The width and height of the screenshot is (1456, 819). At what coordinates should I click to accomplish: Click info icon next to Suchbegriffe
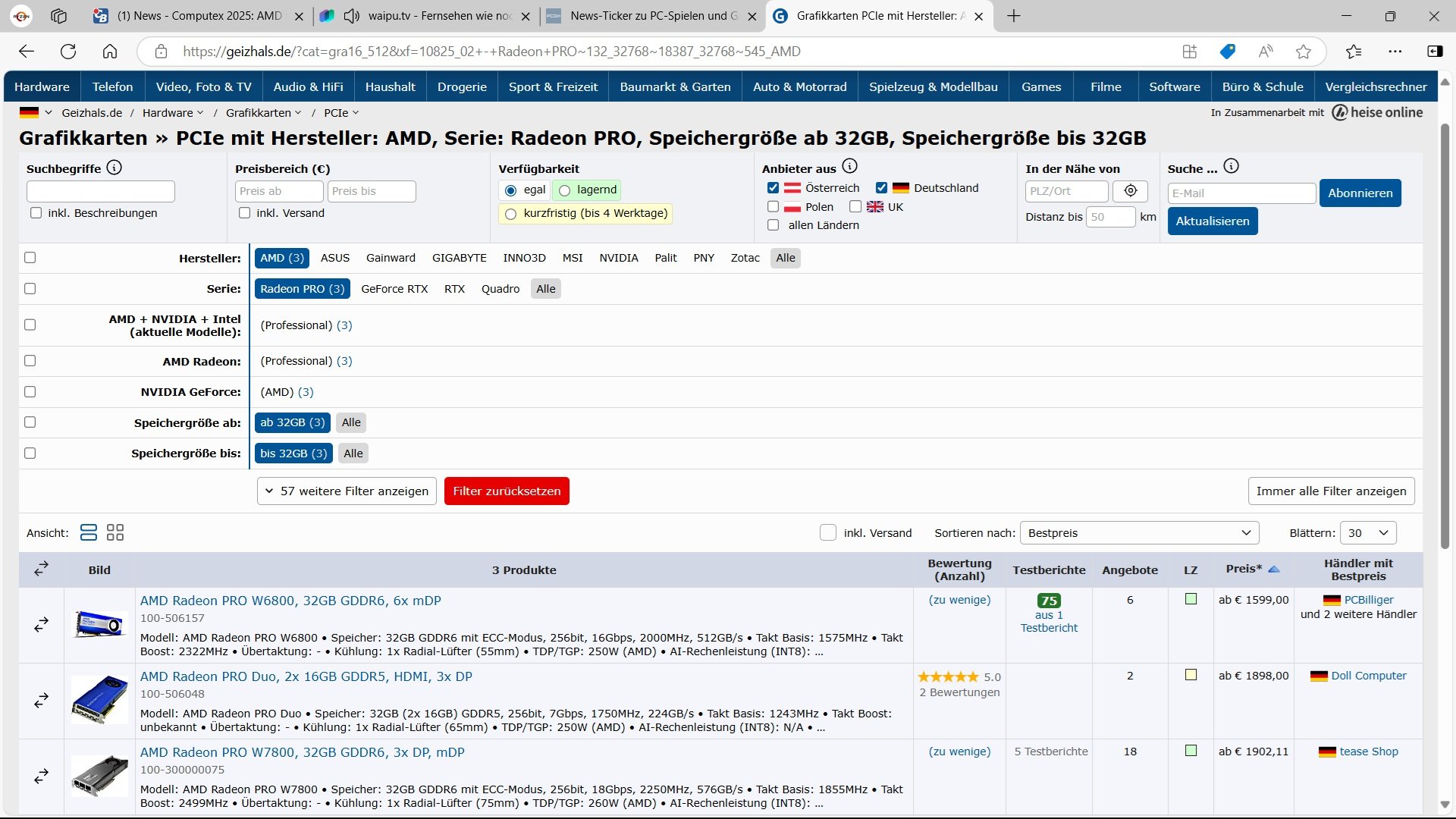coord(115,168)
